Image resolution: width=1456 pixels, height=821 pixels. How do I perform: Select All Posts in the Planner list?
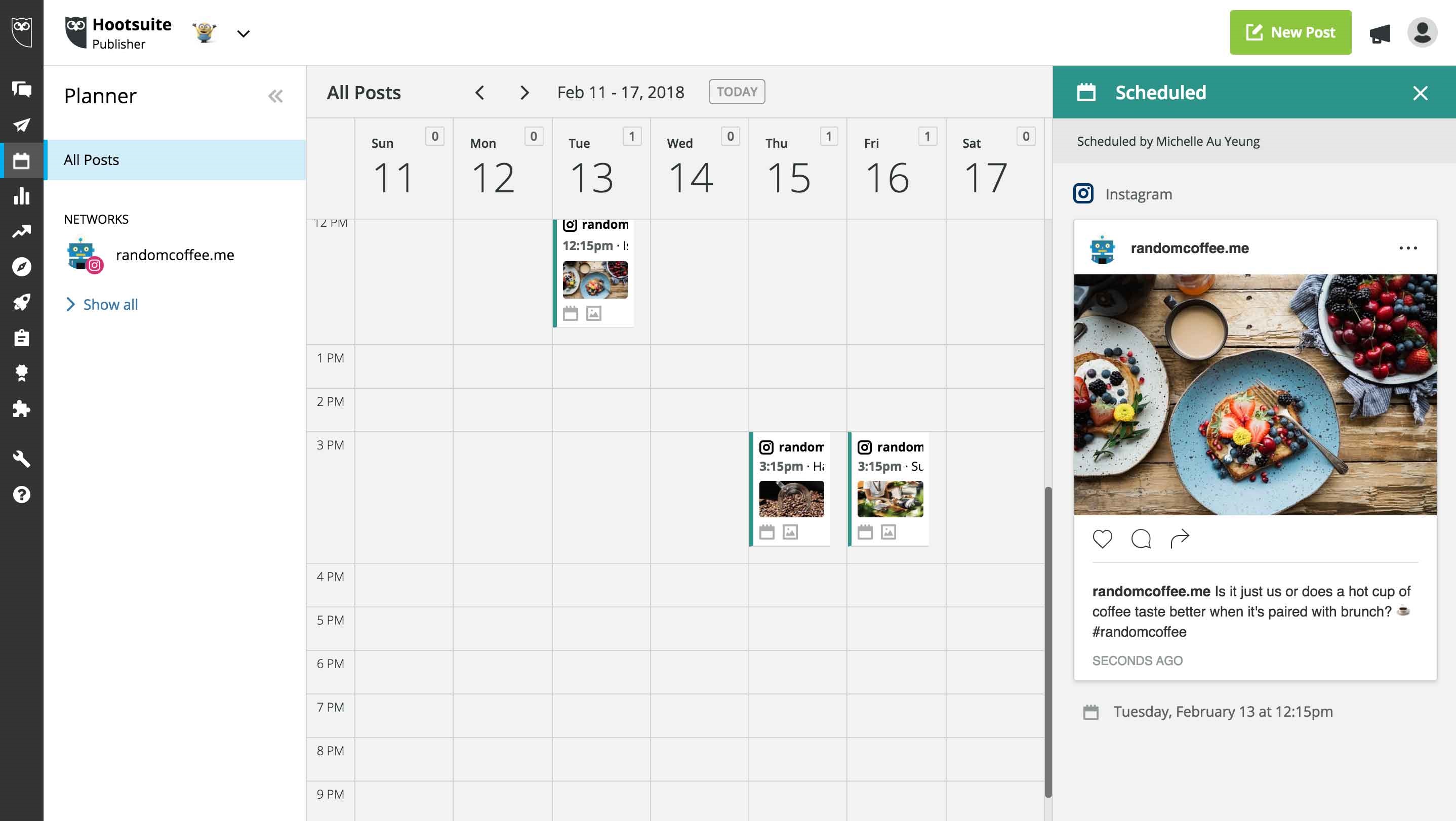[175, 160]
